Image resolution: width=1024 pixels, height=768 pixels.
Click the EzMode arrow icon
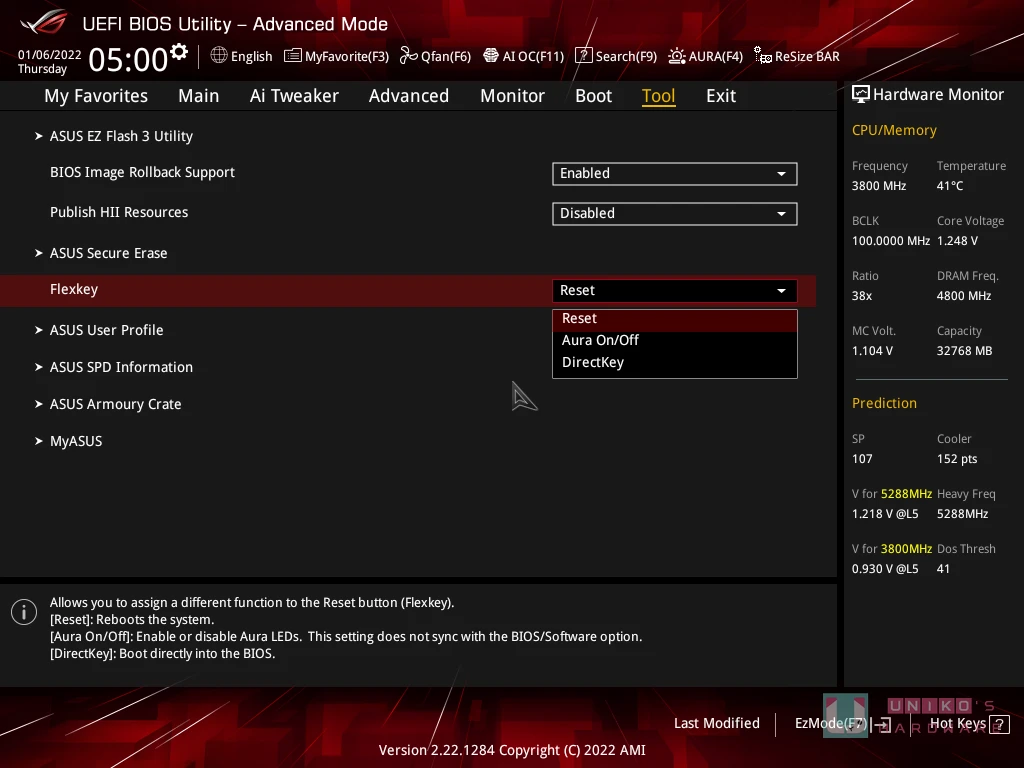click(882, 724)
